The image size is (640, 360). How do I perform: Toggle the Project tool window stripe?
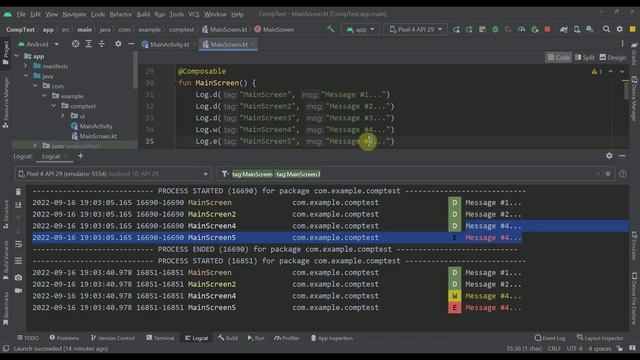tap(6, 53)
